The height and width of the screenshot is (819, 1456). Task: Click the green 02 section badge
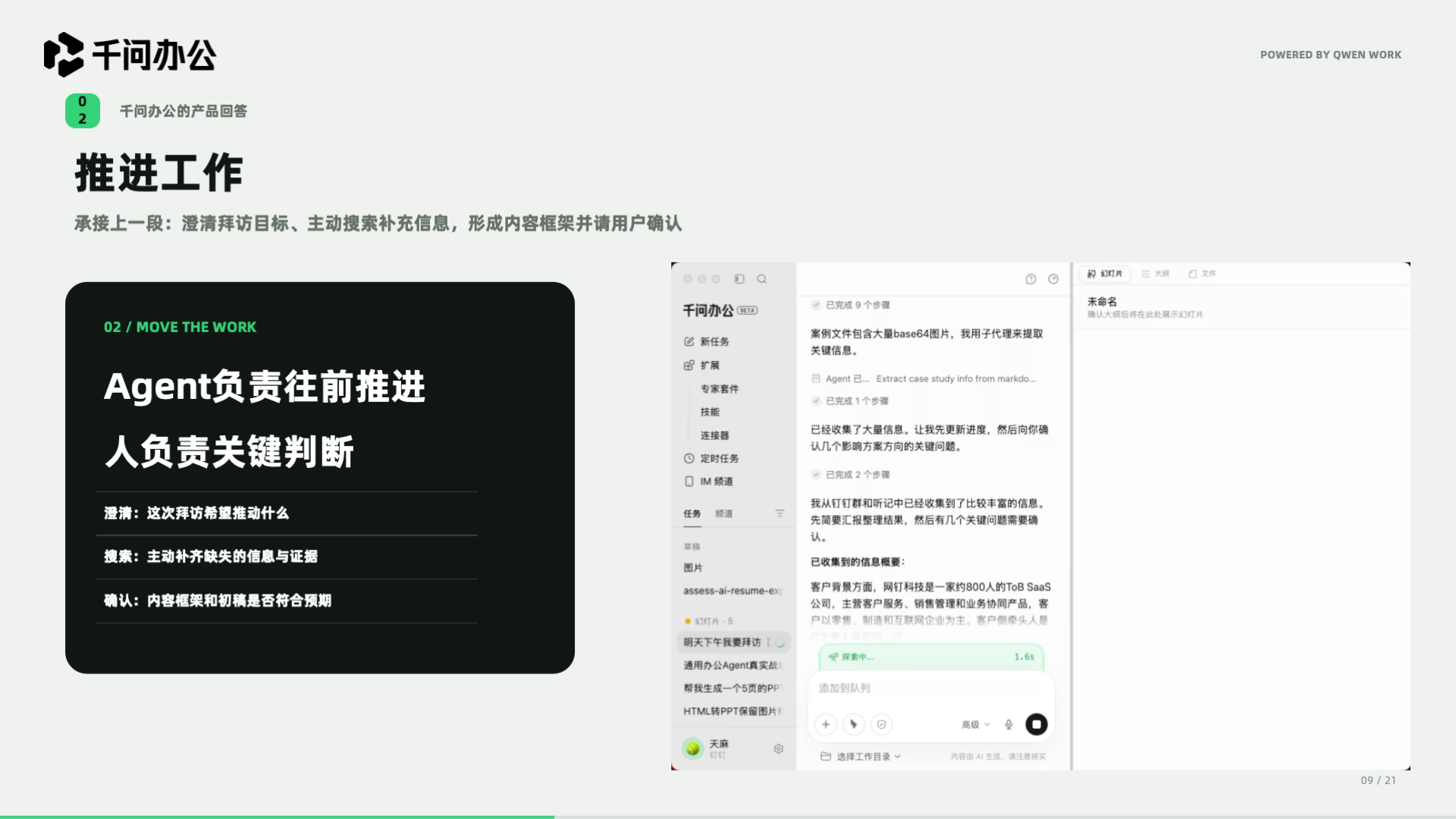coord(83,111)
